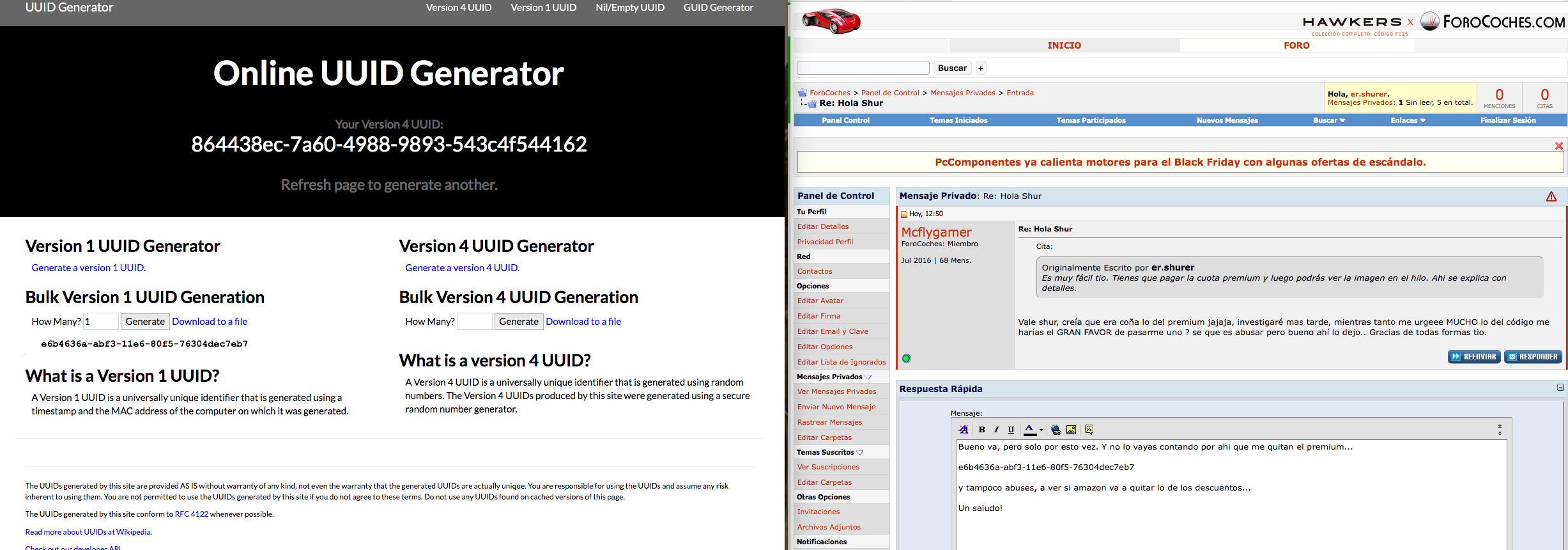Focus the Version 4 How Many field
Viewport: 1568px width, 550px height.
475,322
